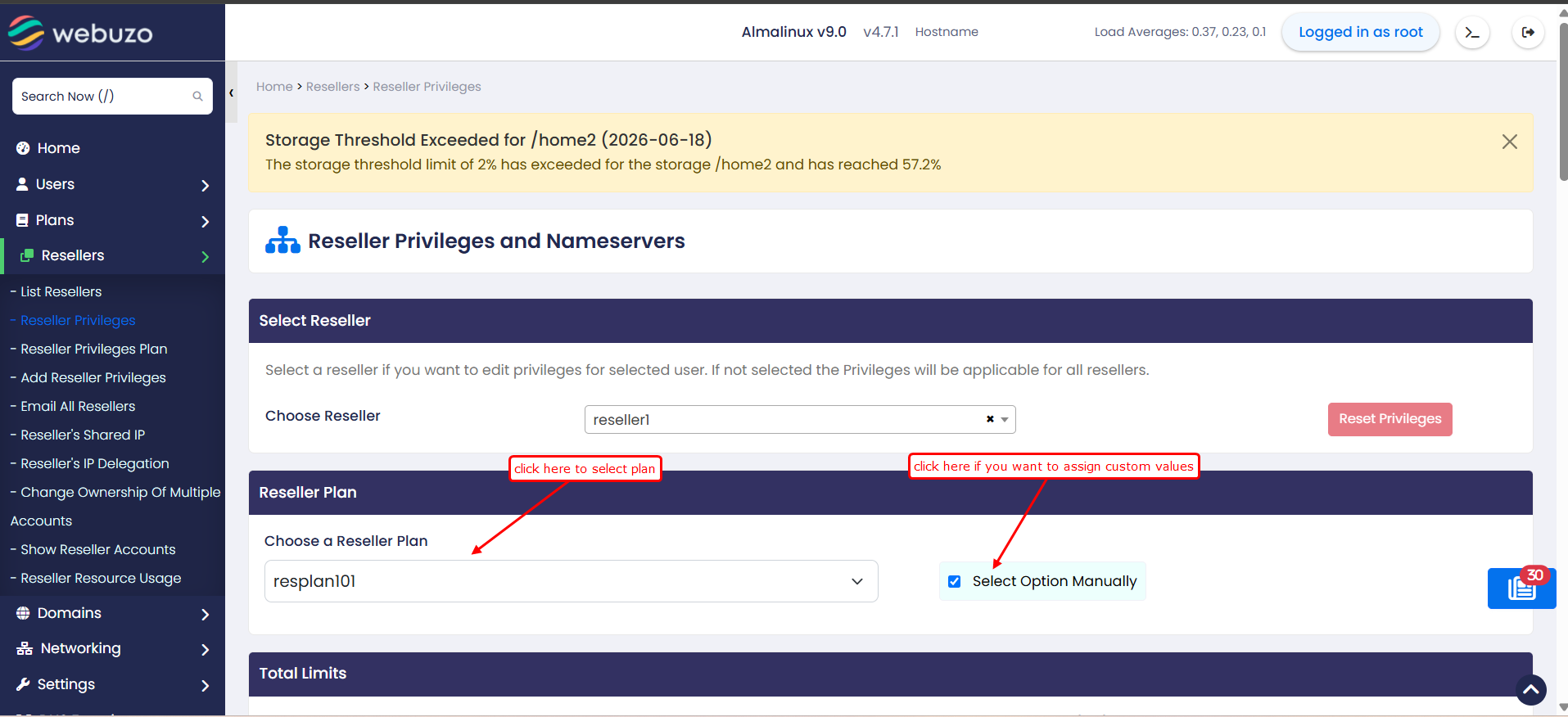Click the Reseller Privileges hierarchy icon
Screen dimensions: 1568x717
(282, 241)
